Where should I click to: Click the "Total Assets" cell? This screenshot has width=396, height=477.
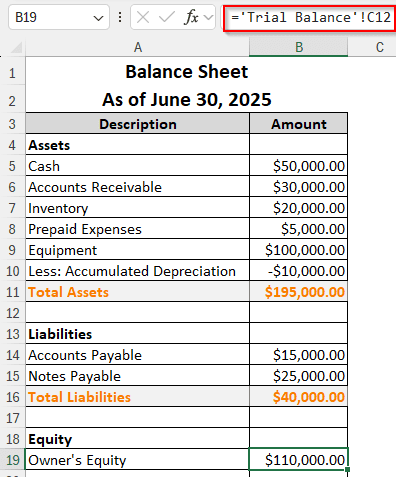click(138, 292)
